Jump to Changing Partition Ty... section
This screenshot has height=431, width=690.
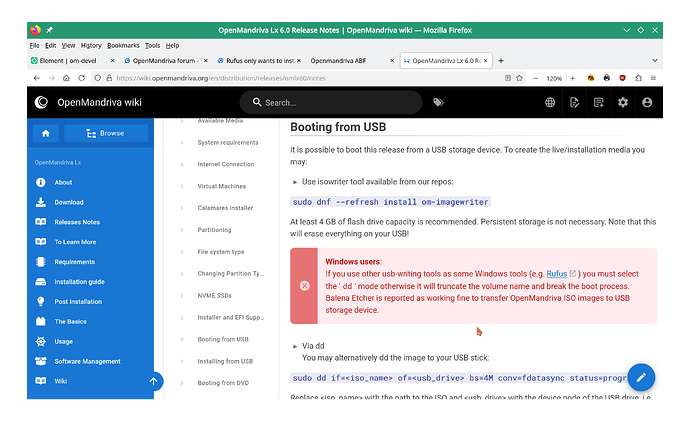[231, 273]
